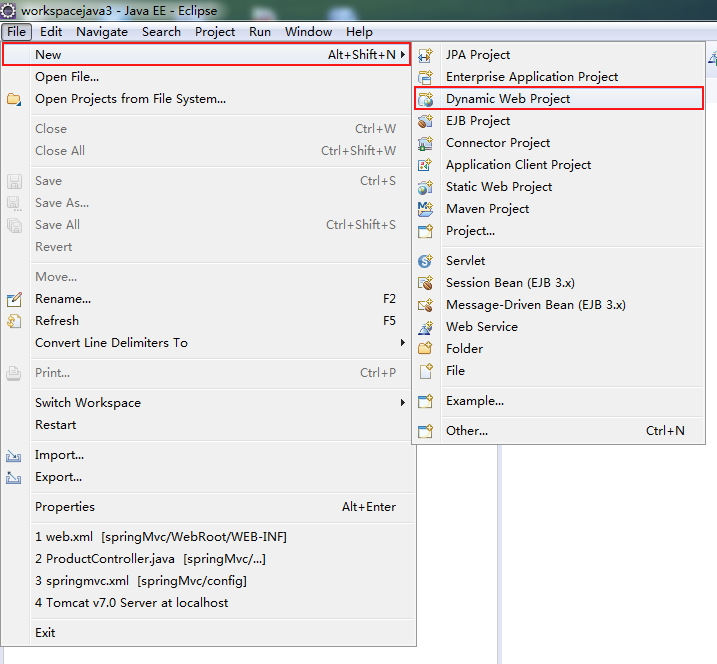This screenshot has height=664, width=717.
Task: Open the Project menu
Action: tap(215, 32)
